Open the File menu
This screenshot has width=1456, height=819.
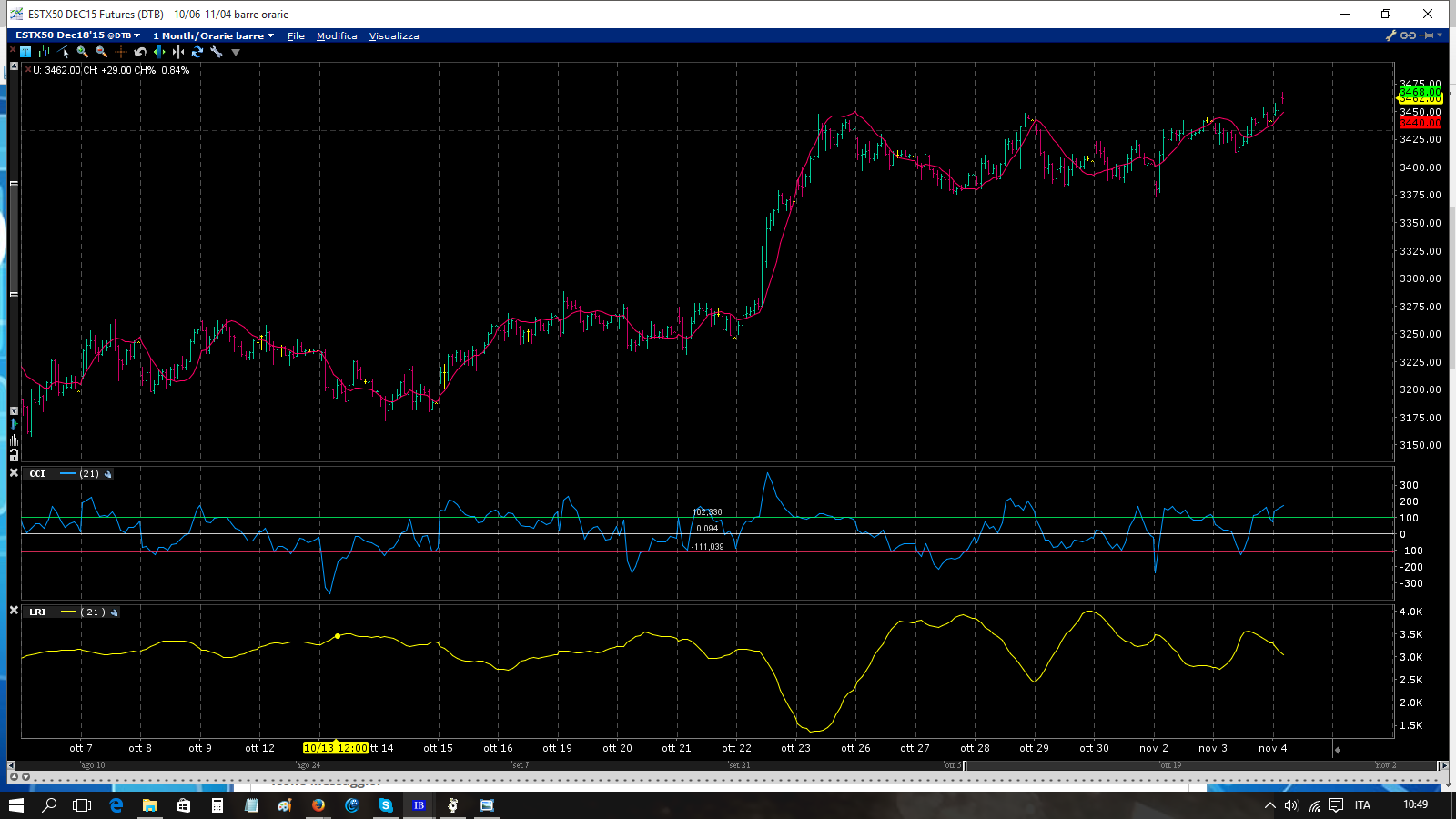pos(296,35)
